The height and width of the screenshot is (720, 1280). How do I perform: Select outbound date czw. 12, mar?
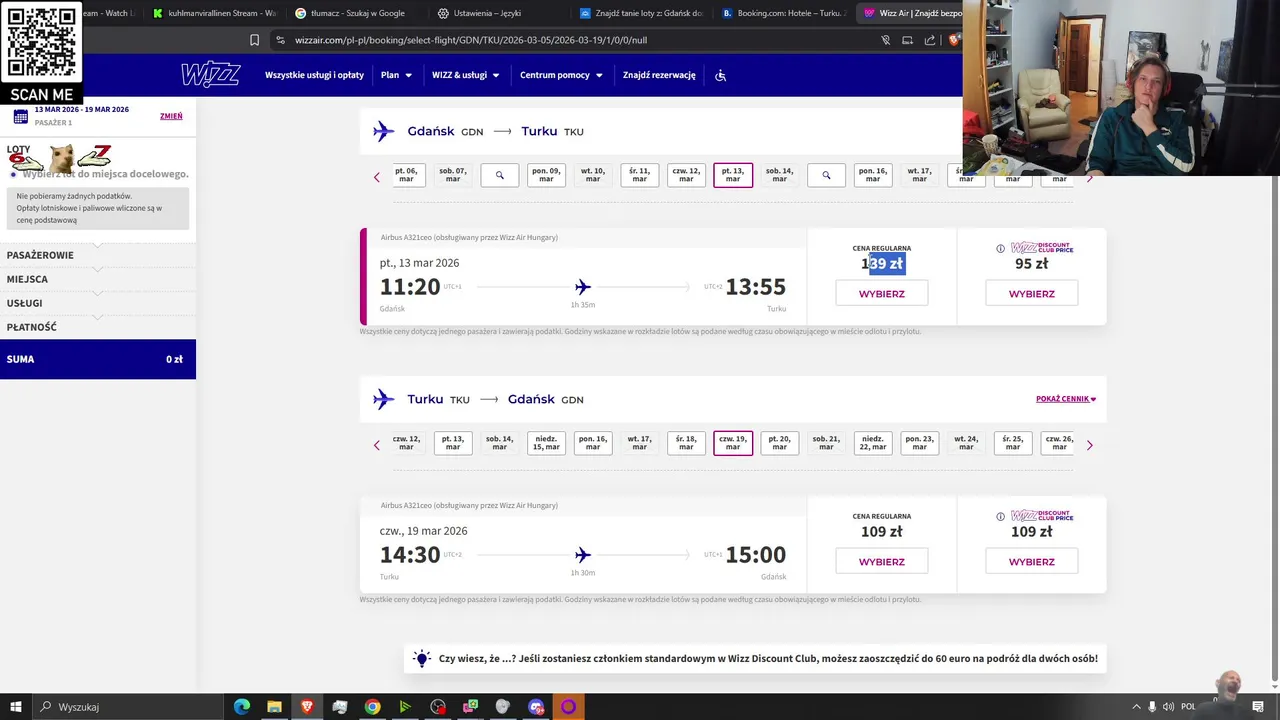686,175
